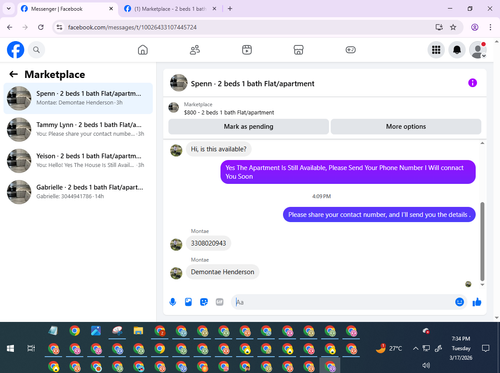Go to the Home feed icon
The height and width of the screenshot is (373, 500).
click(x=143, y=50)
